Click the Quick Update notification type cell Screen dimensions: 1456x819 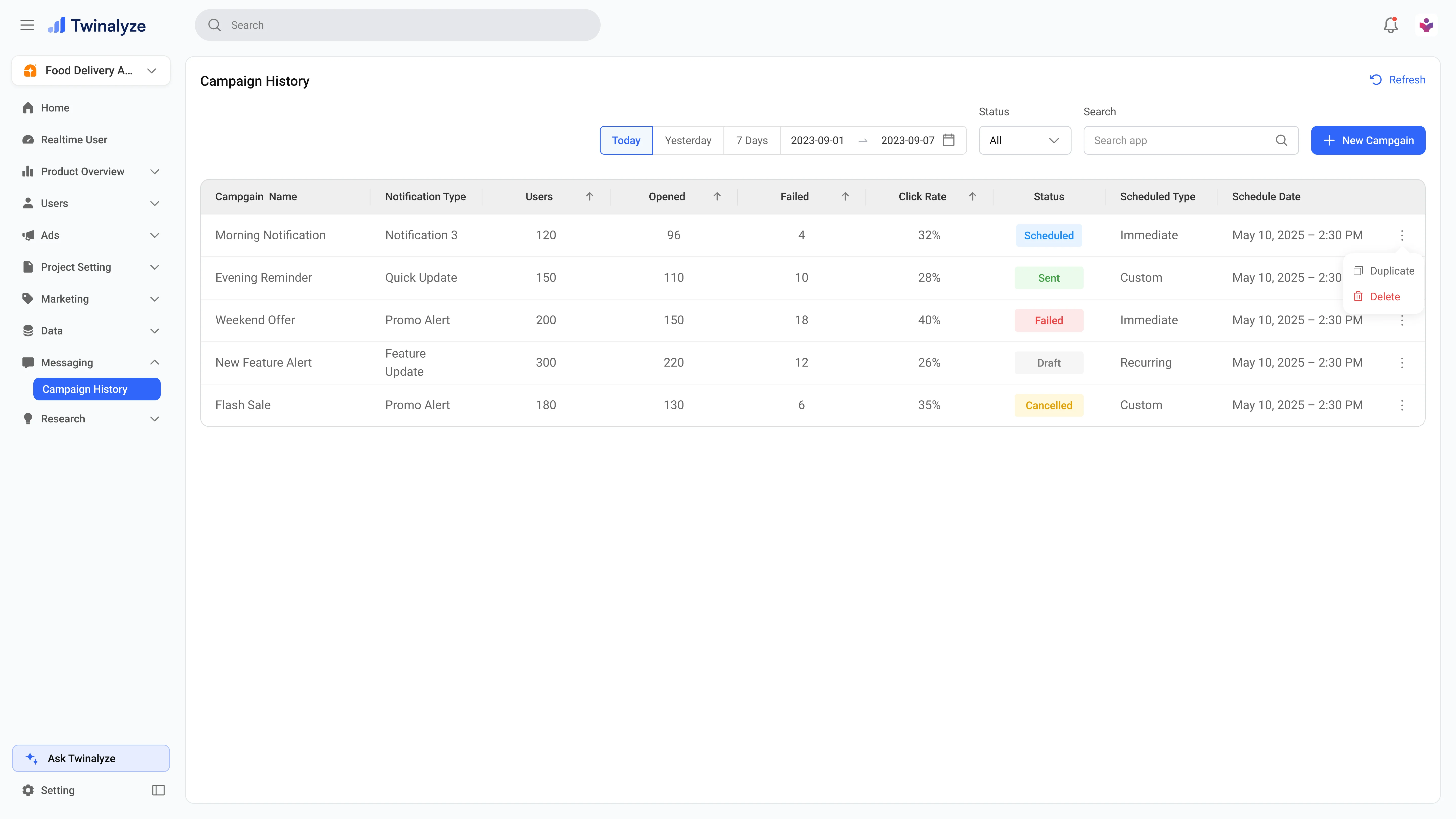pos(421,278)
